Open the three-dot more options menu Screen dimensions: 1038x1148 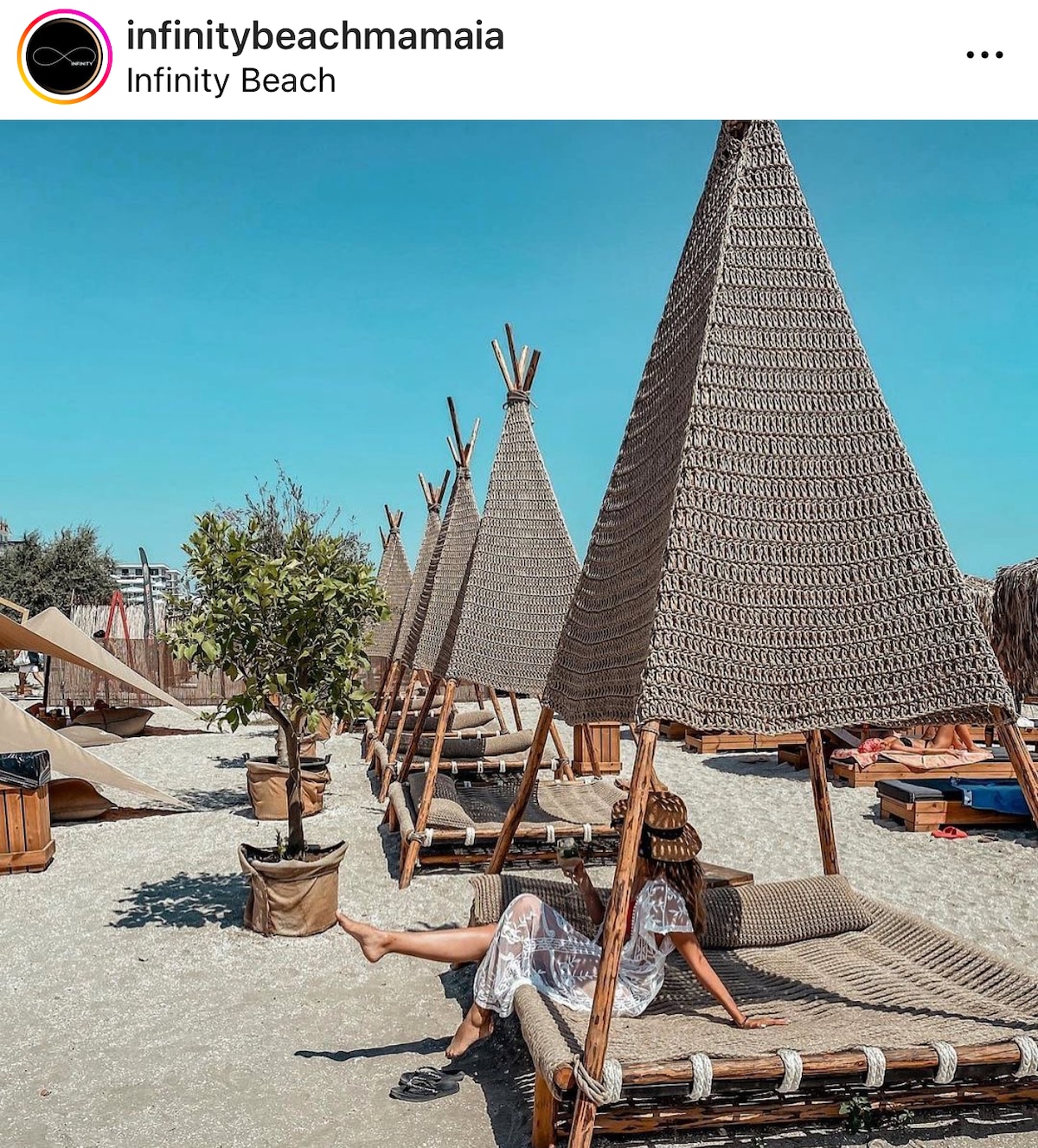click(x=984, y=55)
